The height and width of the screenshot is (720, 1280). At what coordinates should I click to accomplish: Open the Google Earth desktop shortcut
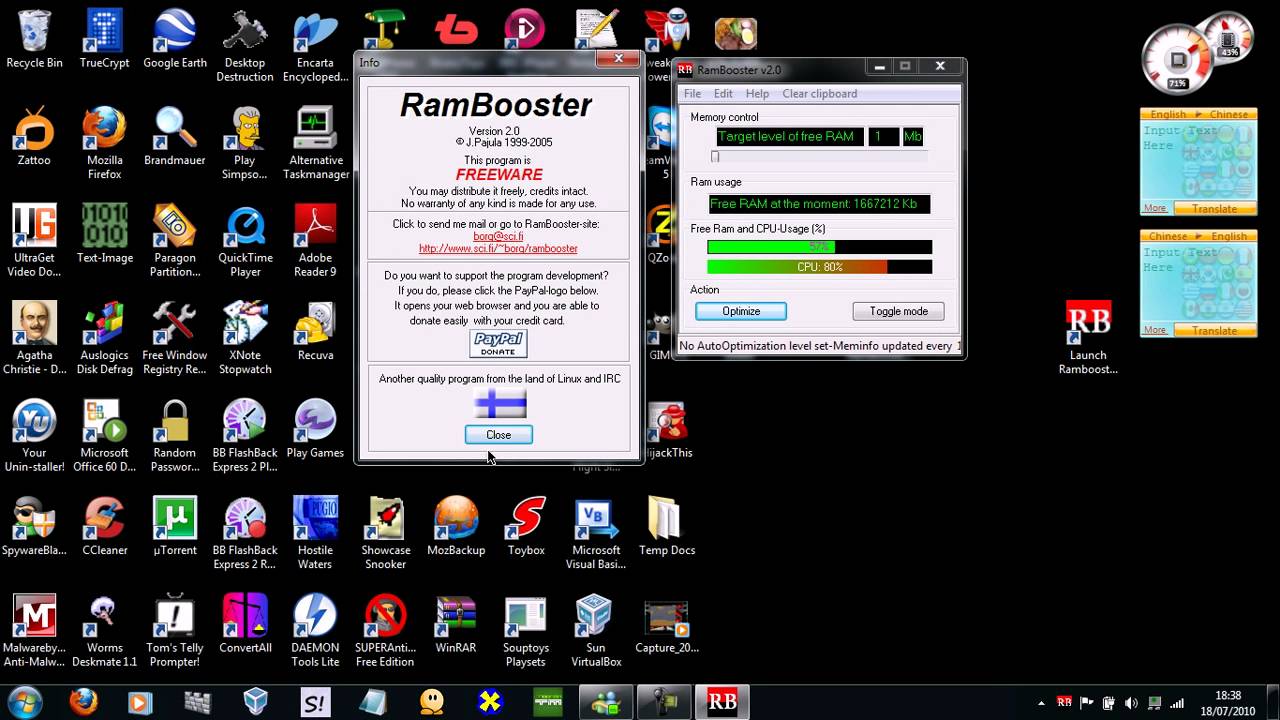click(x=175, y=40)
